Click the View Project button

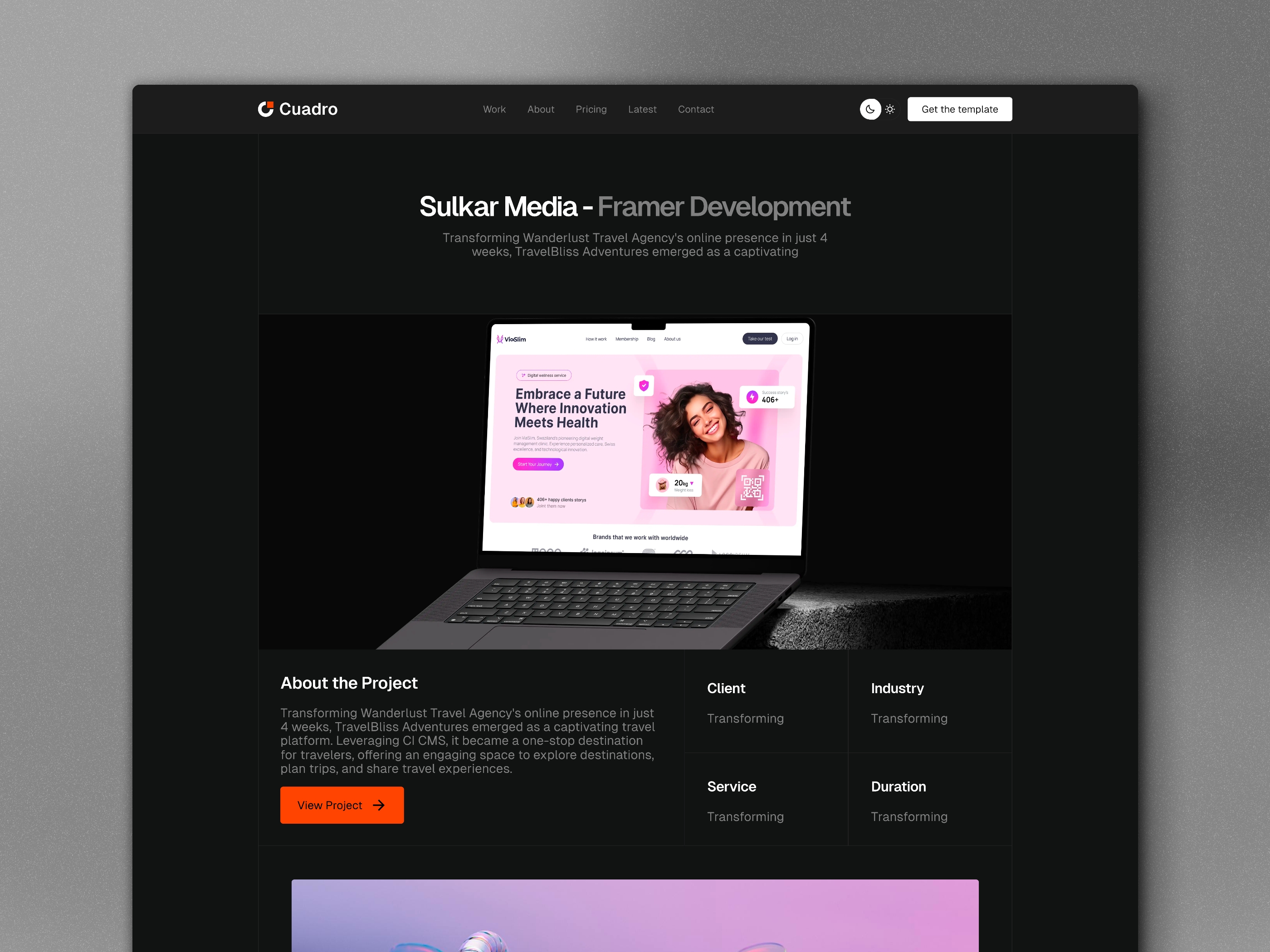341,805
